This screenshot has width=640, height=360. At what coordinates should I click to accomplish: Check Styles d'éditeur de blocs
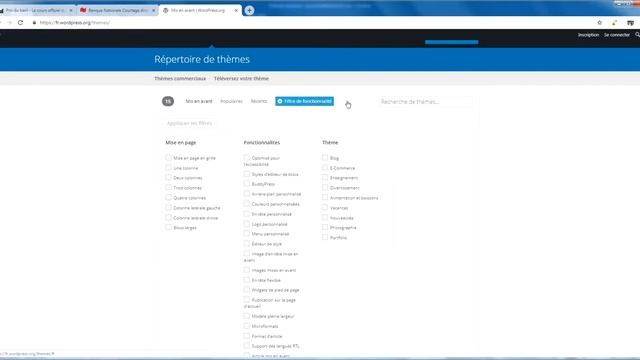click(247, 174)
